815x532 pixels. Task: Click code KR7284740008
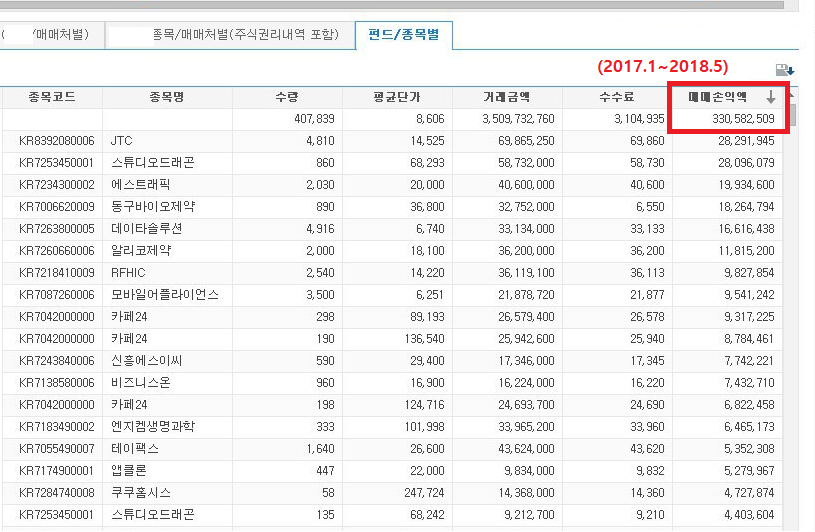(57, 493)
